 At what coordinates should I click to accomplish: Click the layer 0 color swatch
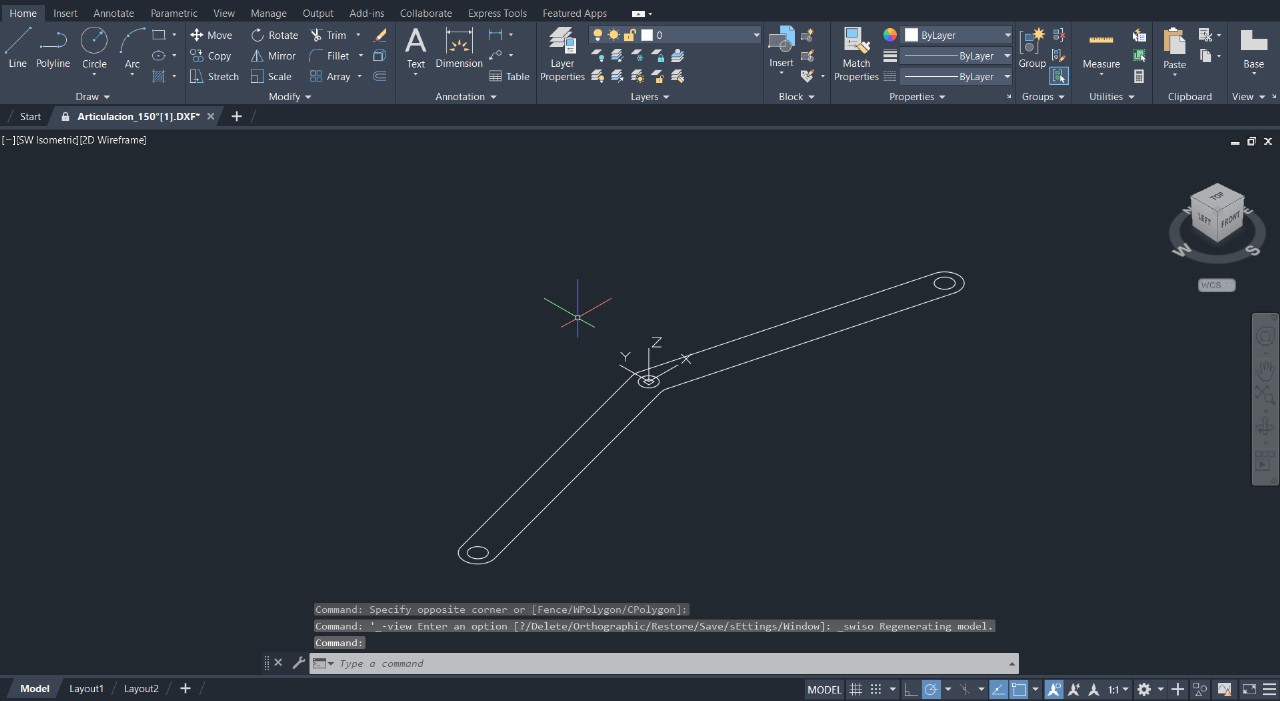(647, 35)
